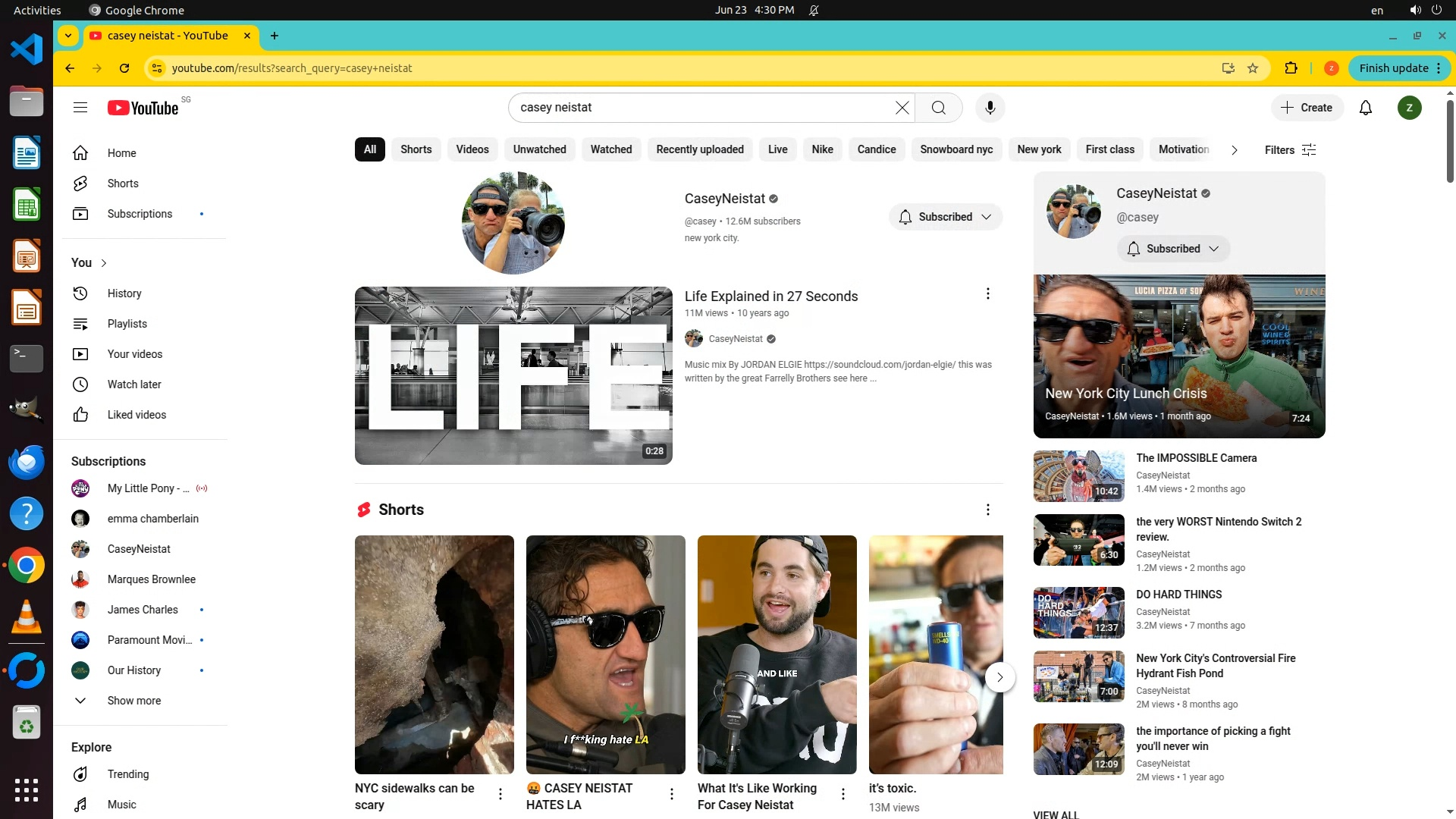Expand Show more subscriptions
The image size is (1456, 819).
133,701
